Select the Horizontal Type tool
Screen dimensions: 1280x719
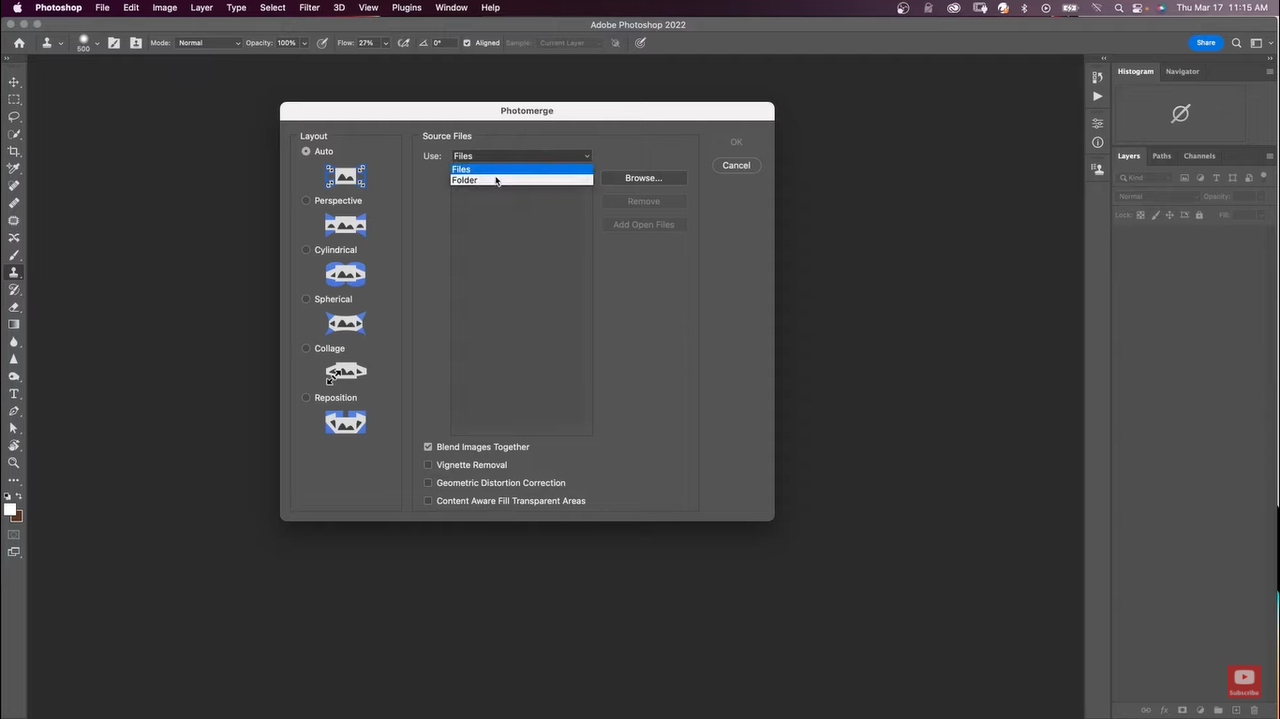pos(14,394)
